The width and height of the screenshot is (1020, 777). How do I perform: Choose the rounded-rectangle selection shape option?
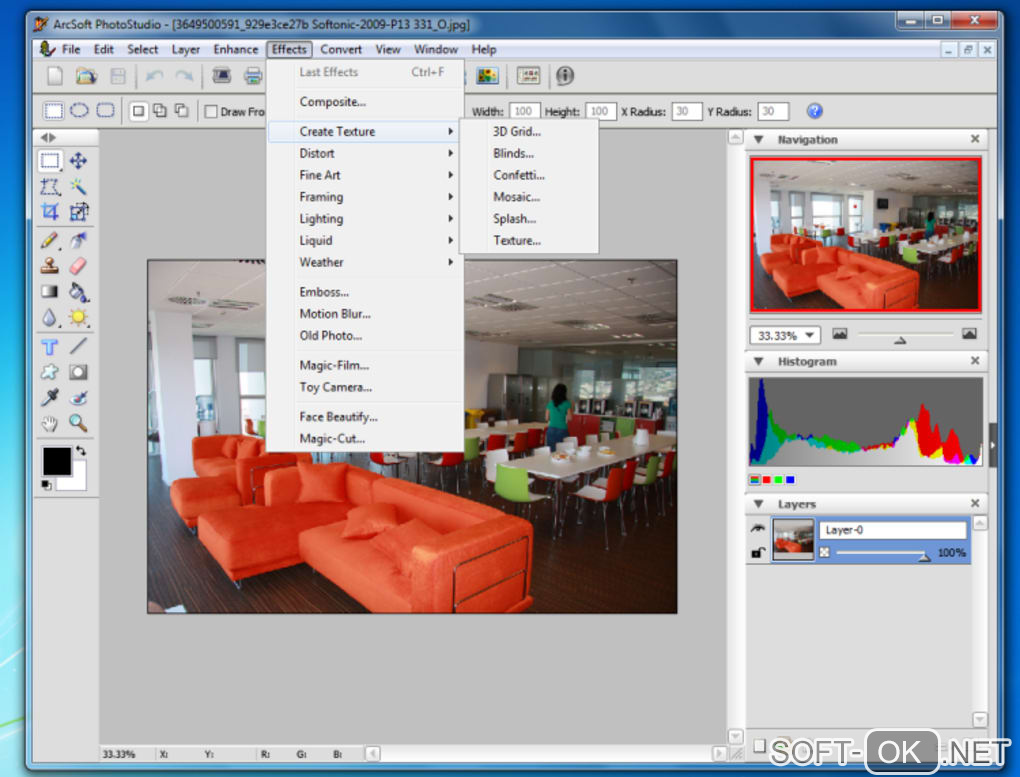coord(105,111)
